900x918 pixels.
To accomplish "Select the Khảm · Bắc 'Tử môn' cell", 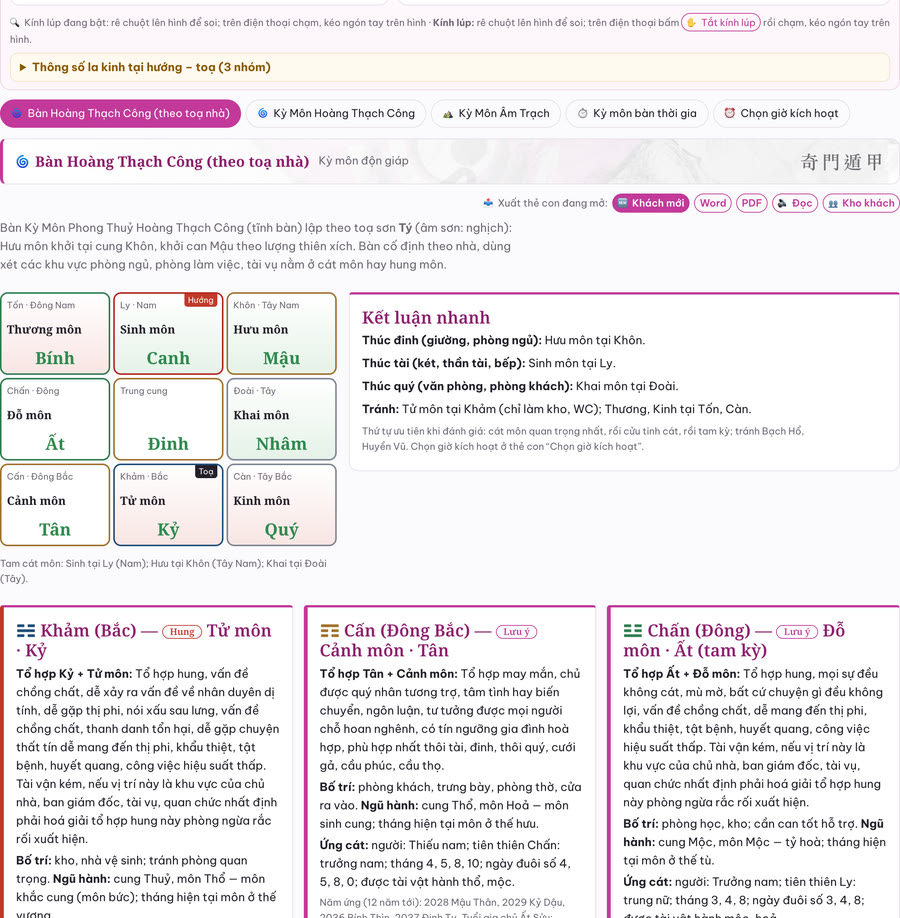I will click(168, 505).
